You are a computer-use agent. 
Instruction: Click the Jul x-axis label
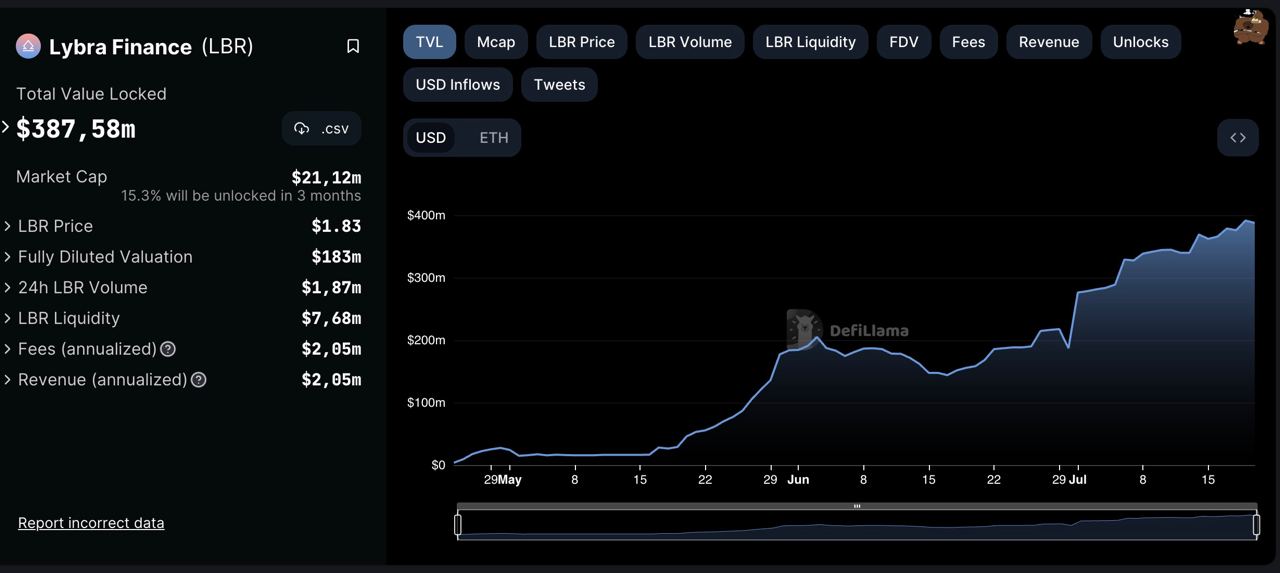tap(1077, 480)
